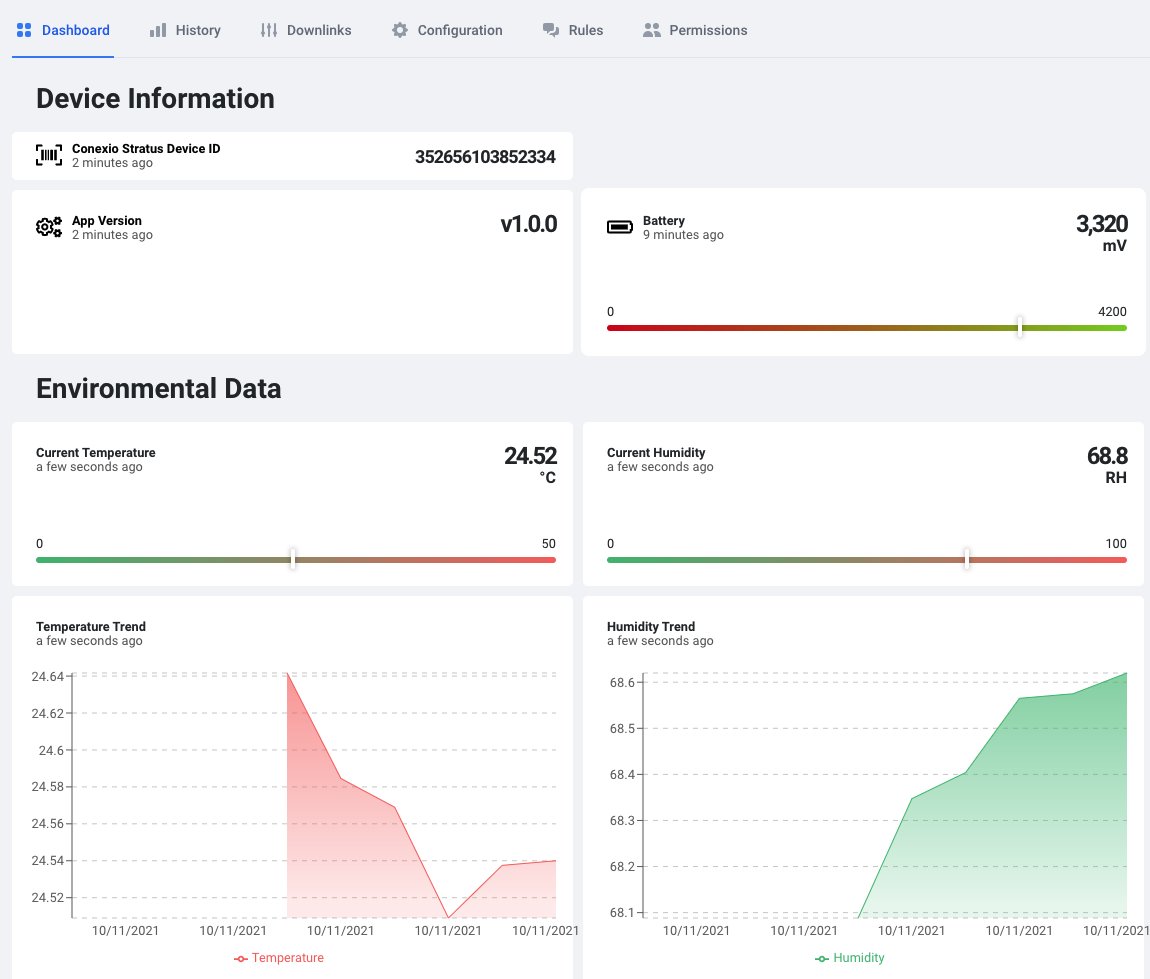Go to the Configuration tab
Viewport: 1150px width, 979px height.
447,30
